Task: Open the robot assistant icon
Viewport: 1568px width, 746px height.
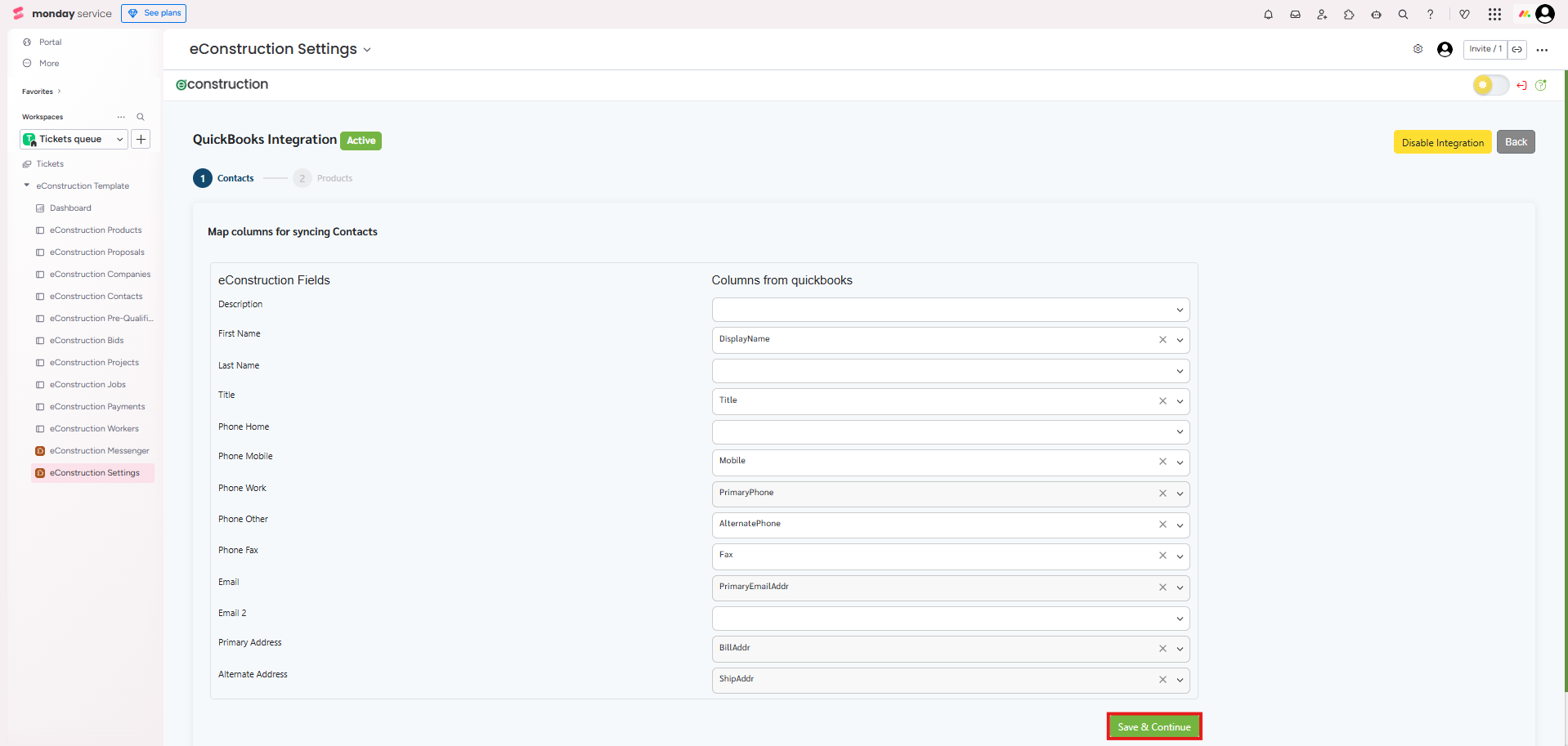Action: 1376,14
